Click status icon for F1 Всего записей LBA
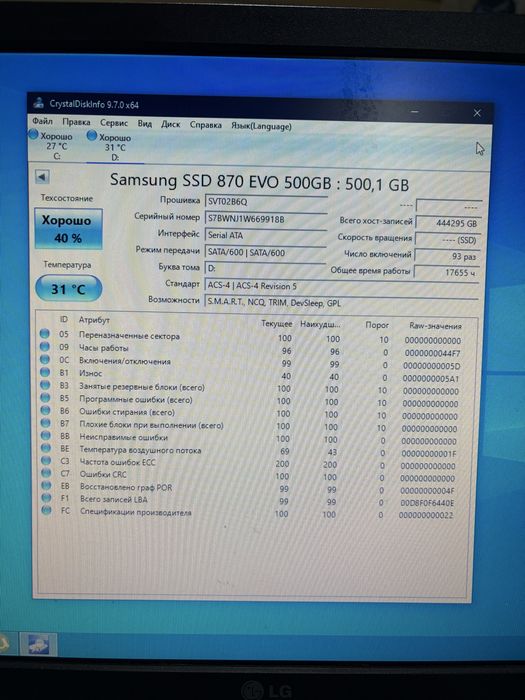The height and width of the screenshot is (700, 525). coord(46,497)
